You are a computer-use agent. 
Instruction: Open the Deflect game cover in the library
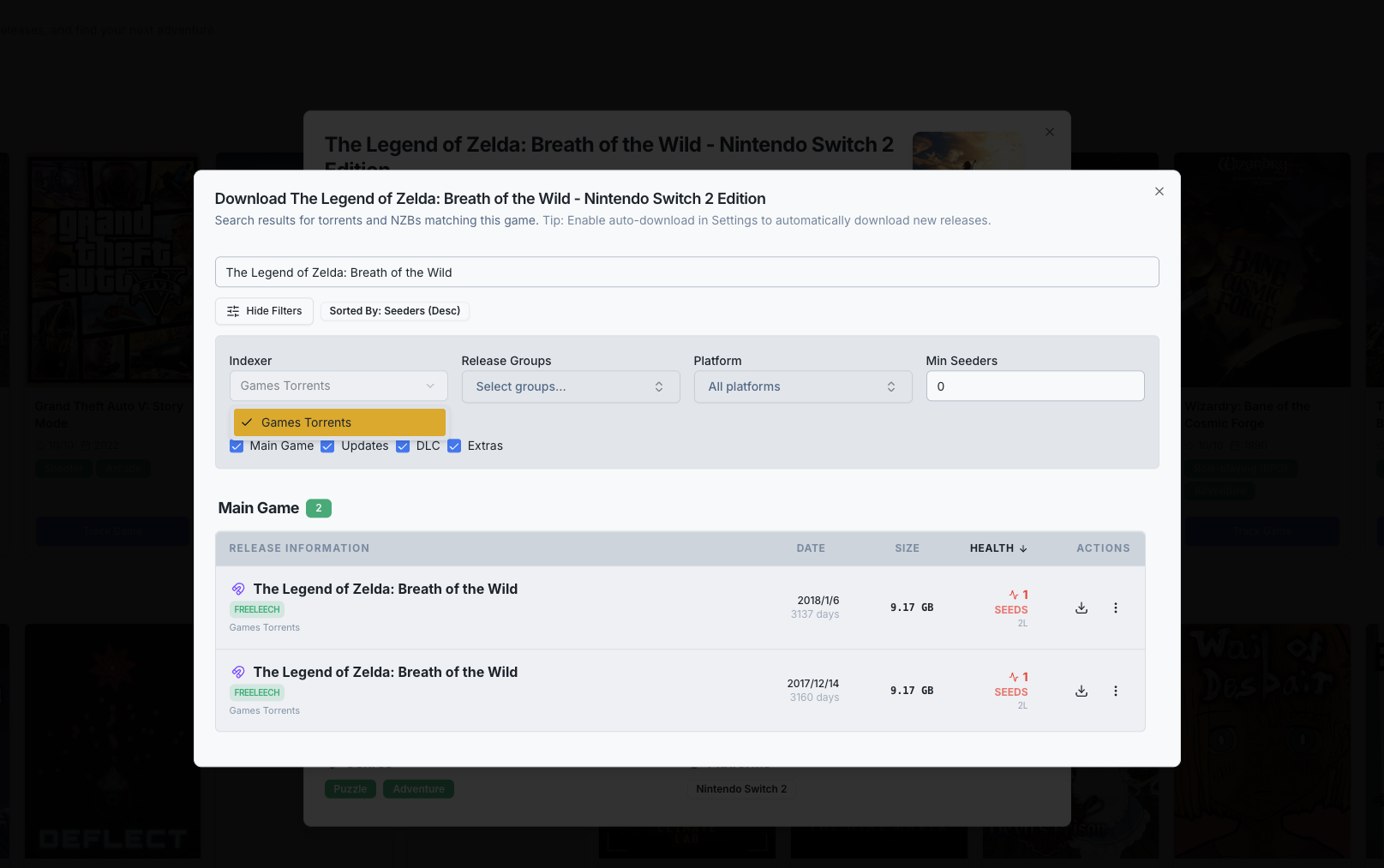tap(112, 741)
